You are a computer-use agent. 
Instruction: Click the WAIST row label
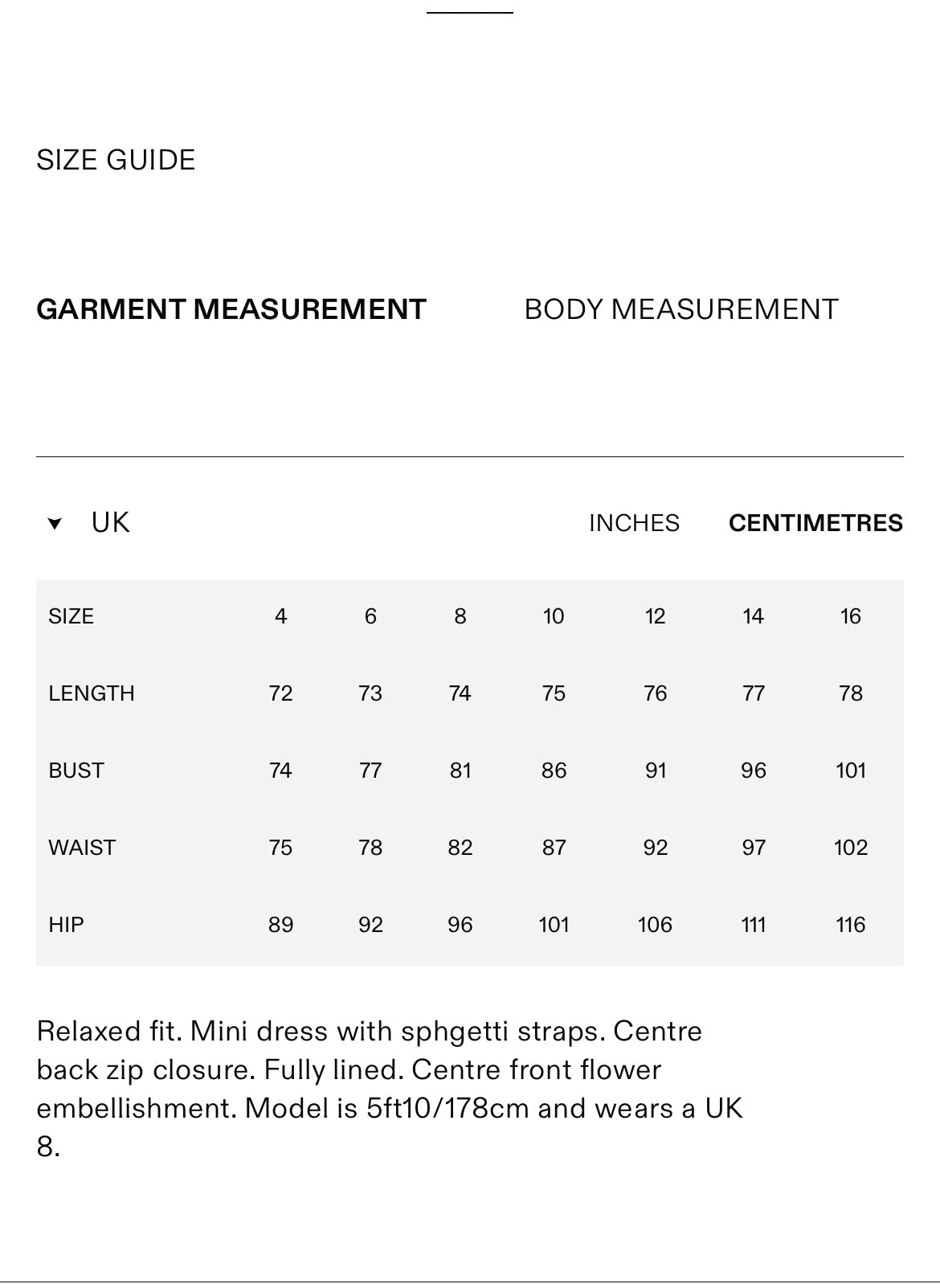tap(82, 848)
